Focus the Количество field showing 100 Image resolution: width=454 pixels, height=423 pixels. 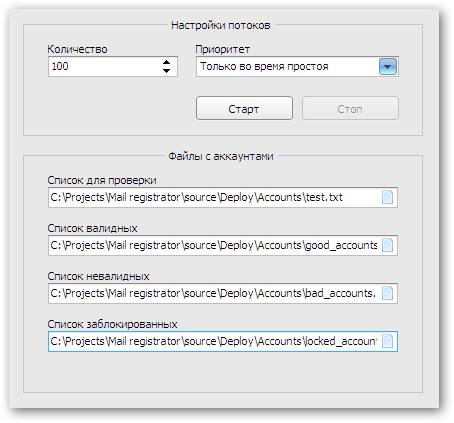pos(113,66)
